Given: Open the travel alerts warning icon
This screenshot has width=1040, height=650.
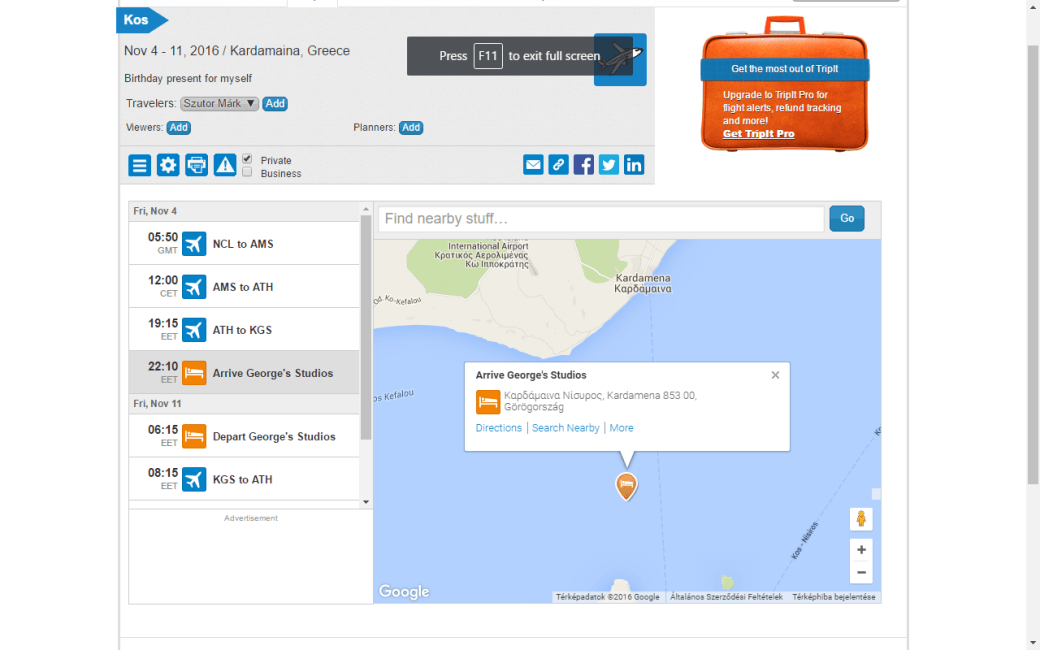Looking at the screenshot, I should (x=225, y=165).
